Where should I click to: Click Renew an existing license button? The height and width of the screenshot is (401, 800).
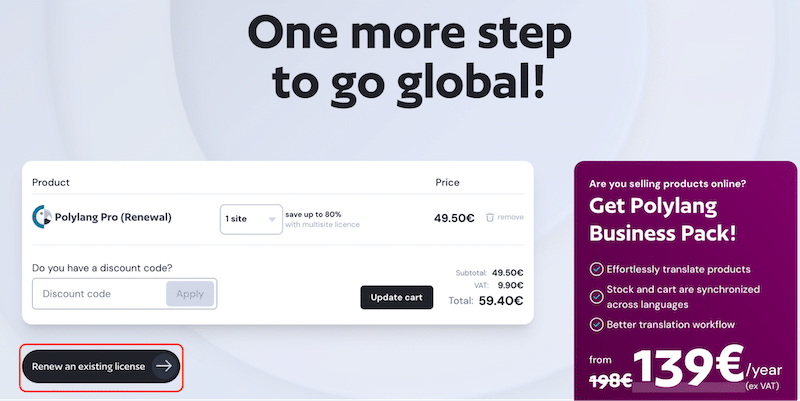pos(101,366)
